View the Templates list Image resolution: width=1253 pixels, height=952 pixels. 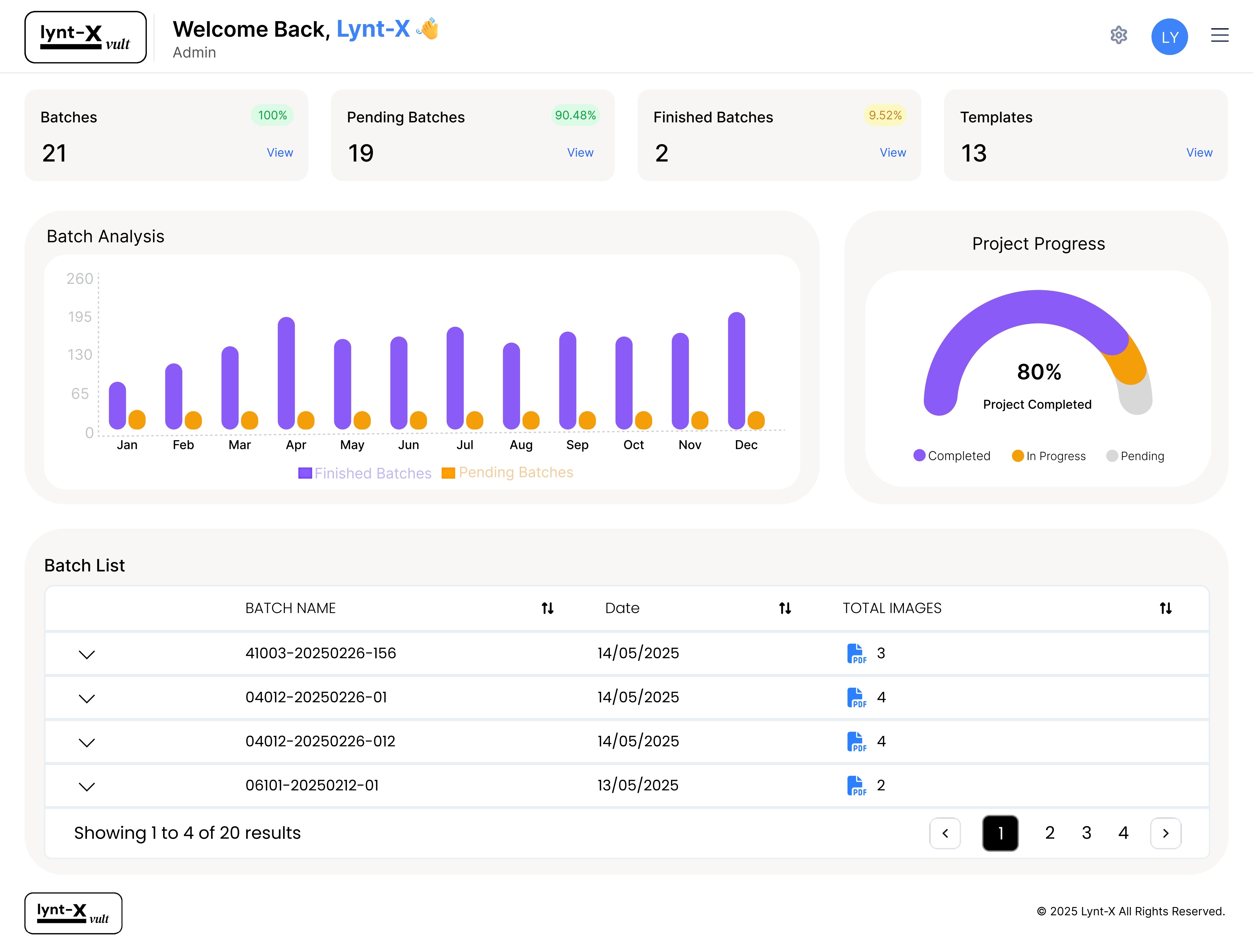(1199, 152)
